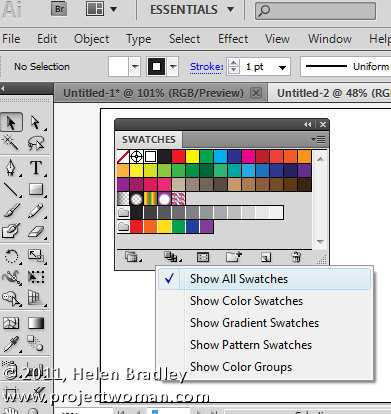This screenshot has height=414, width=391.
Task: Select the Mesh tool
Action: (x=11, y=323)
